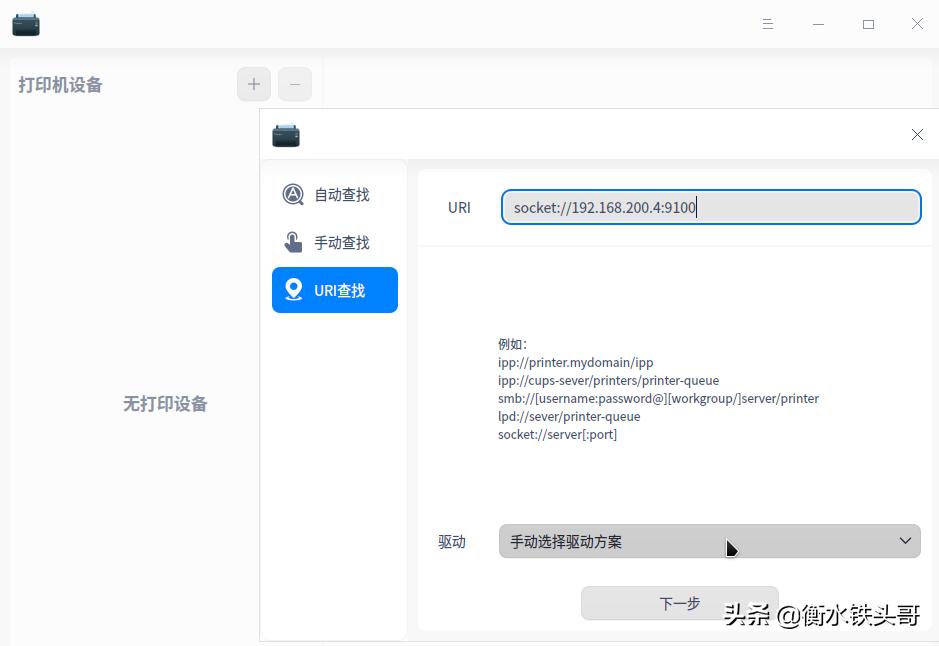The image size is (939, 646).
Task: Select the socket://192.168.200.4:9100 URI text
Action: pos(606,207)
